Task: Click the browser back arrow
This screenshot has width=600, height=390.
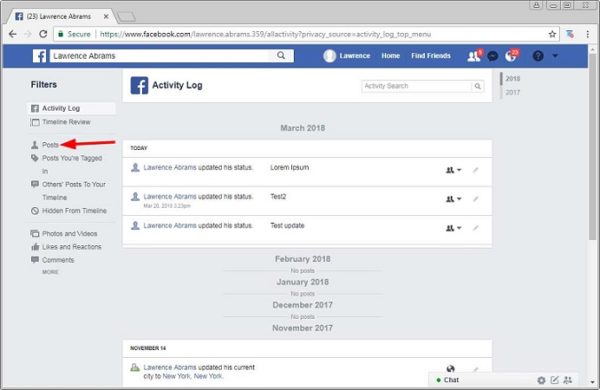Action: 13,34
